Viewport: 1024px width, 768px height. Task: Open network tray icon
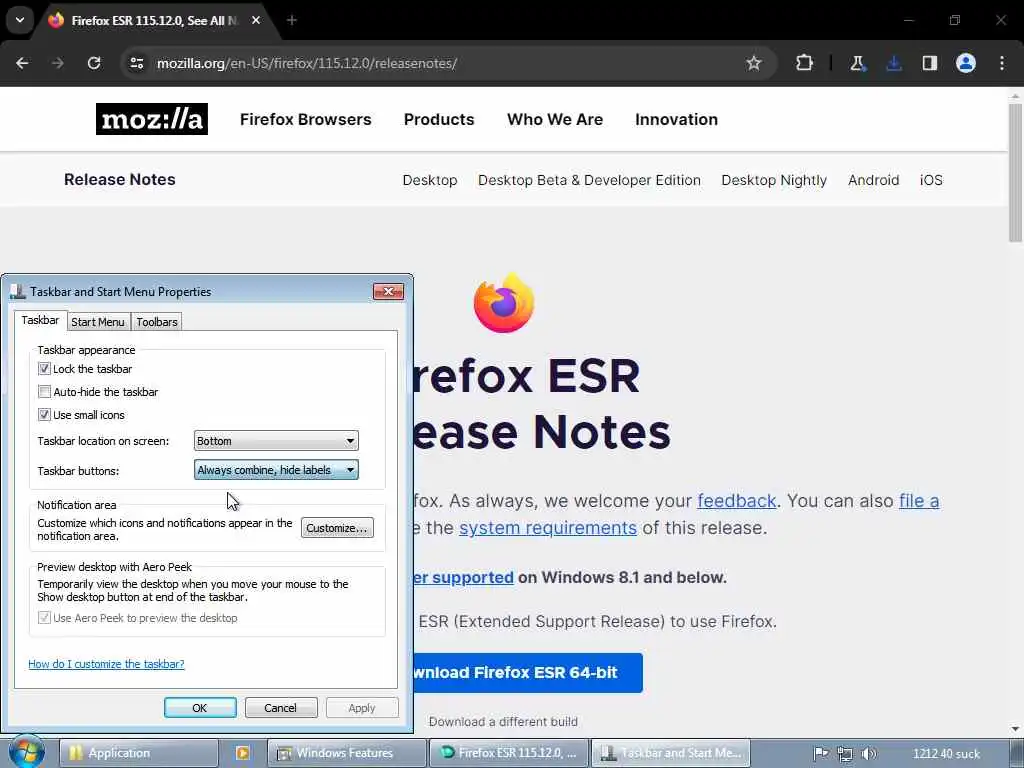coord(844,754)
